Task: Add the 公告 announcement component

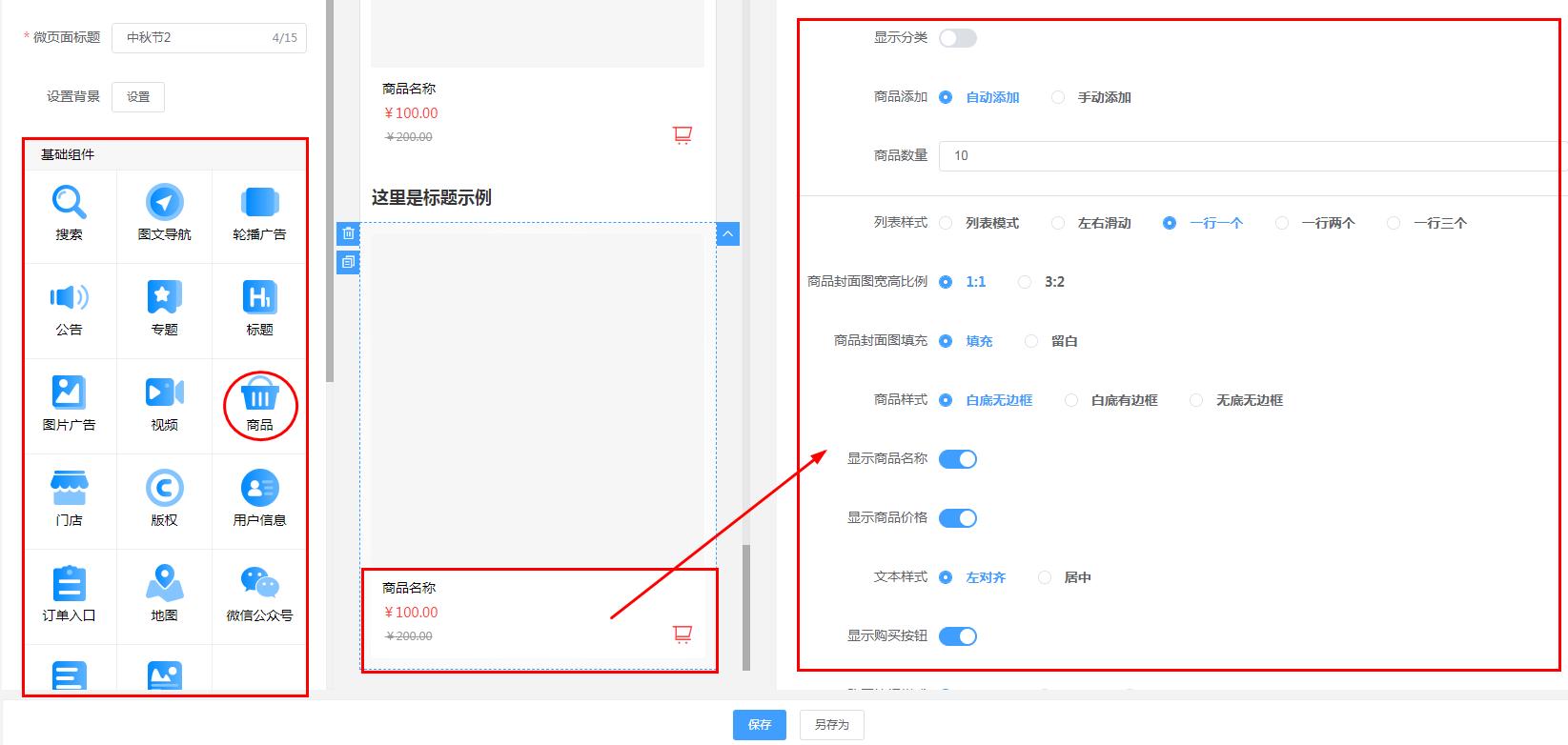Action: 69,311
